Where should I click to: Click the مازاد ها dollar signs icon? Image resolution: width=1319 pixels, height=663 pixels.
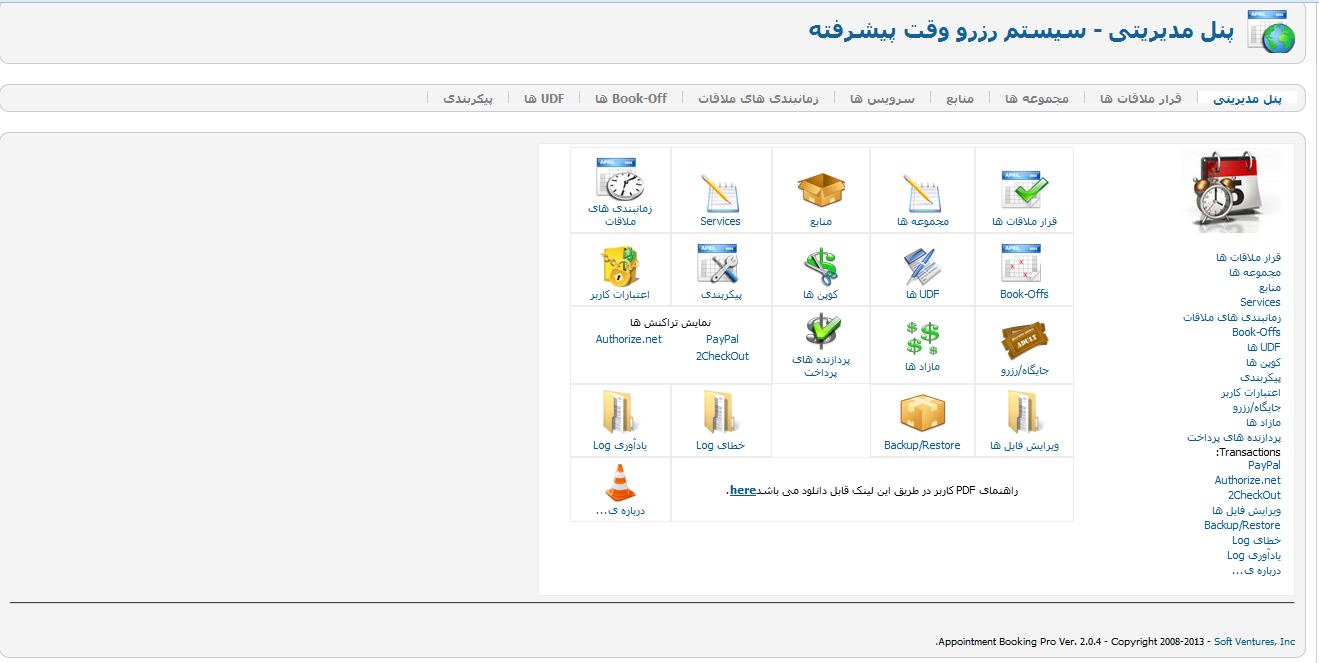click(922, 338)
